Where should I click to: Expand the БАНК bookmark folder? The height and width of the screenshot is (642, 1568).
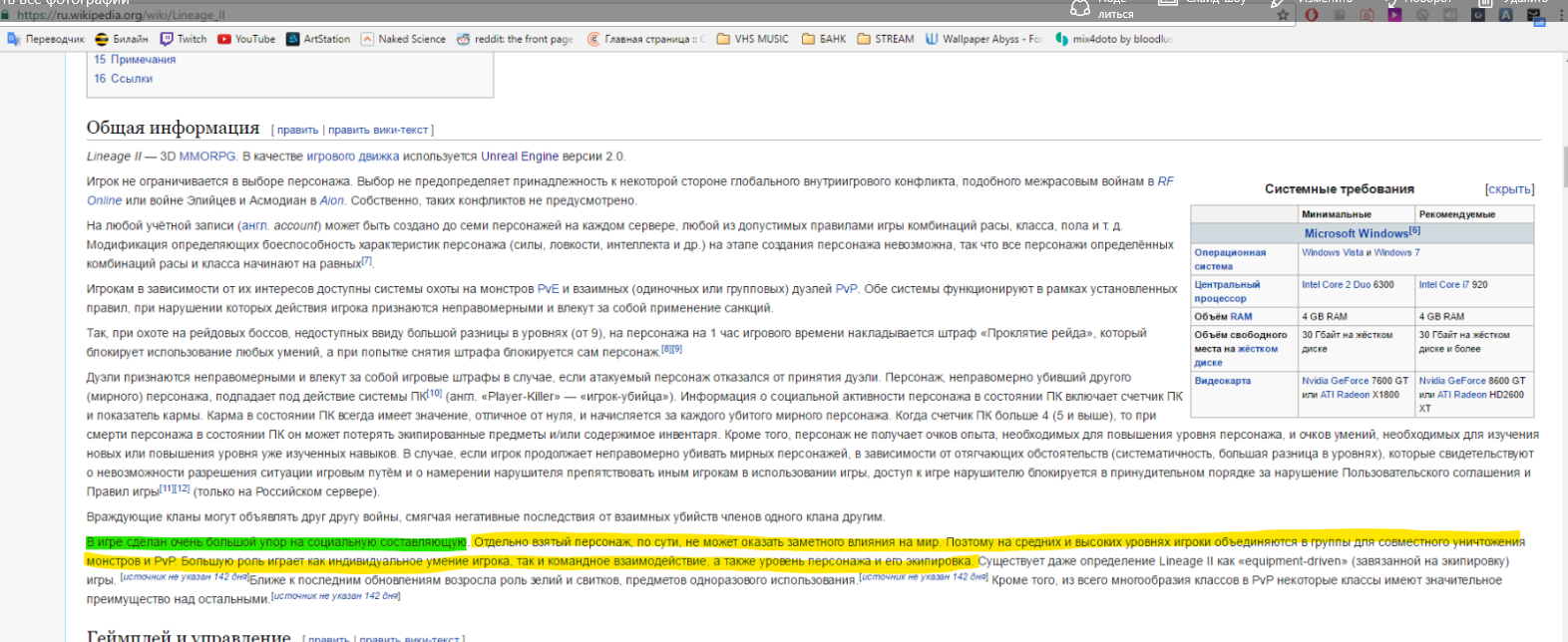(x=824, y=39)
